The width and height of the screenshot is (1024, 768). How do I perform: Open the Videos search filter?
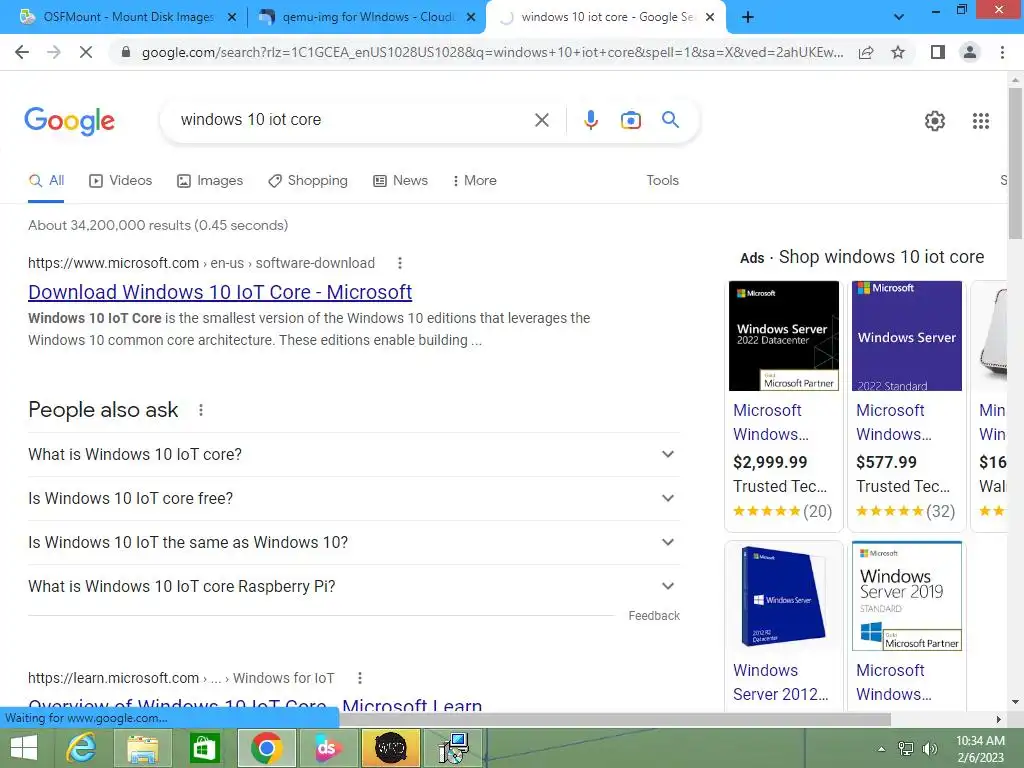coord(121,181)
